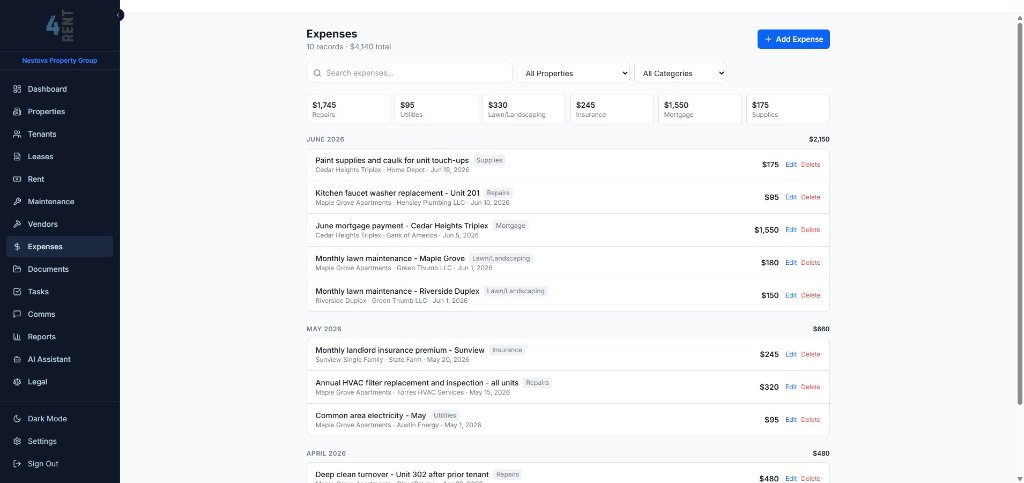Edit Monthly lawn maintenance - Riverside Duplex expense

[x=791, y=295]
